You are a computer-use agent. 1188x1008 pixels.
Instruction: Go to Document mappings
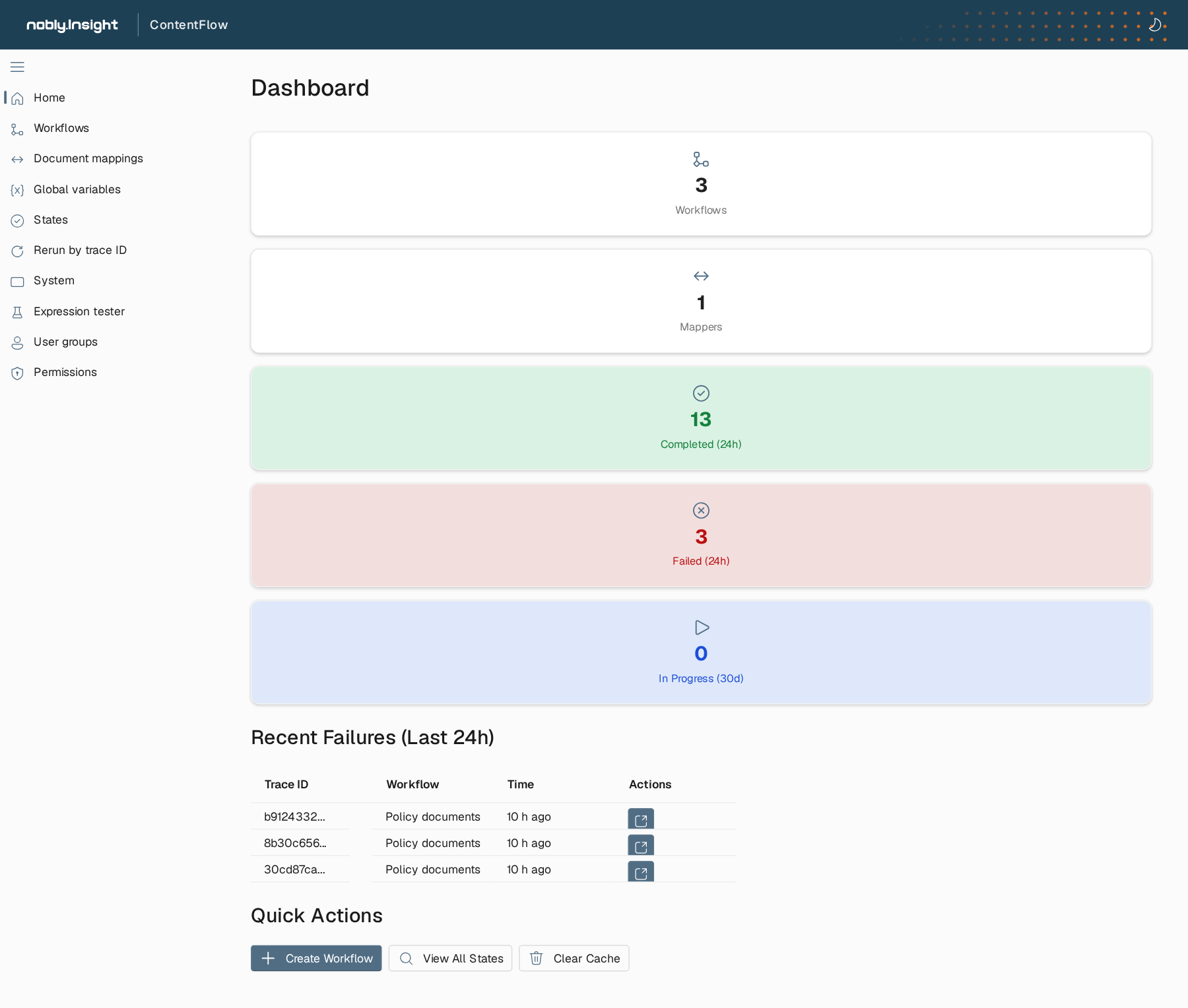point(88,158)
